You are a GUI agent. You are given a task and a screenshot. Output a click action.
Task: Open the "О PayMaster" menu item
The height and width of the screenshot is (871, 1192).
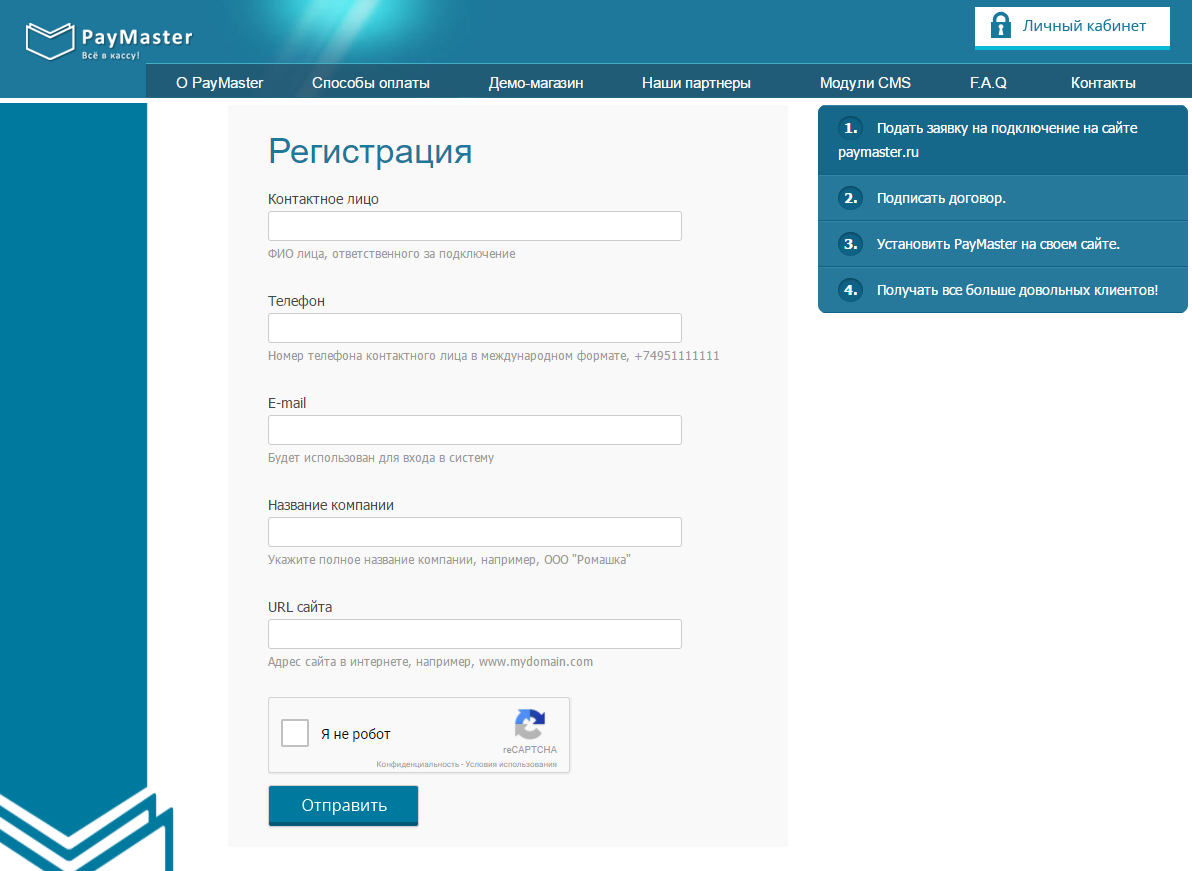[219, 83]
